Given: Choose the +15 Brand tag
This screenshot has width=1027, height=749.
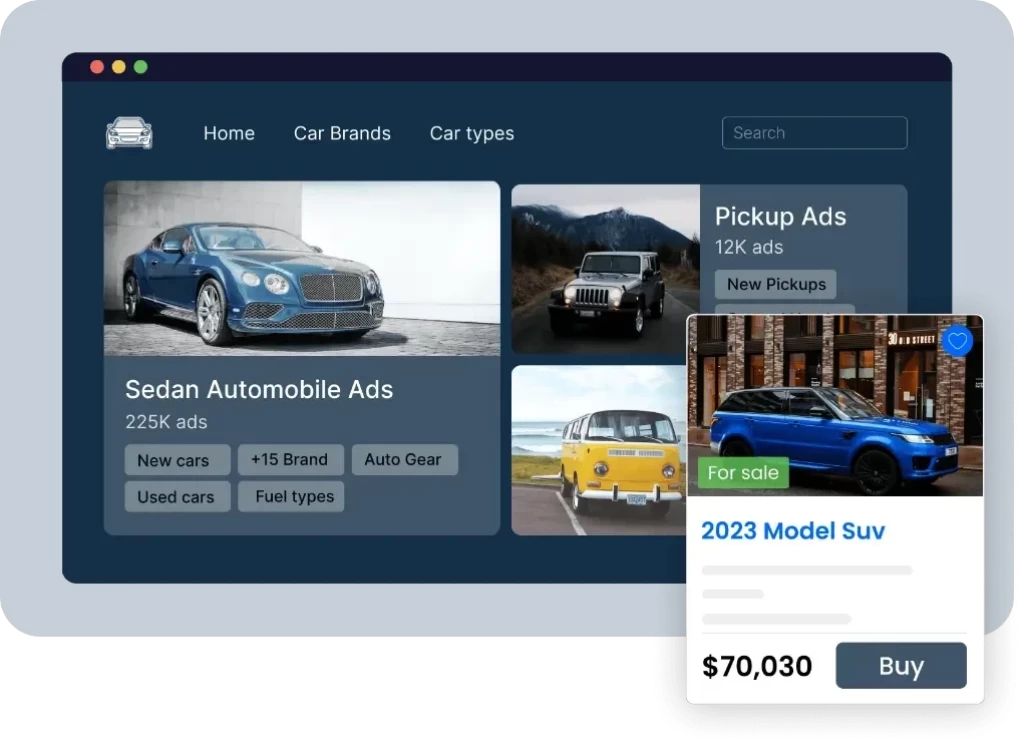Looking at the screenshot, I should pos(290,460).
